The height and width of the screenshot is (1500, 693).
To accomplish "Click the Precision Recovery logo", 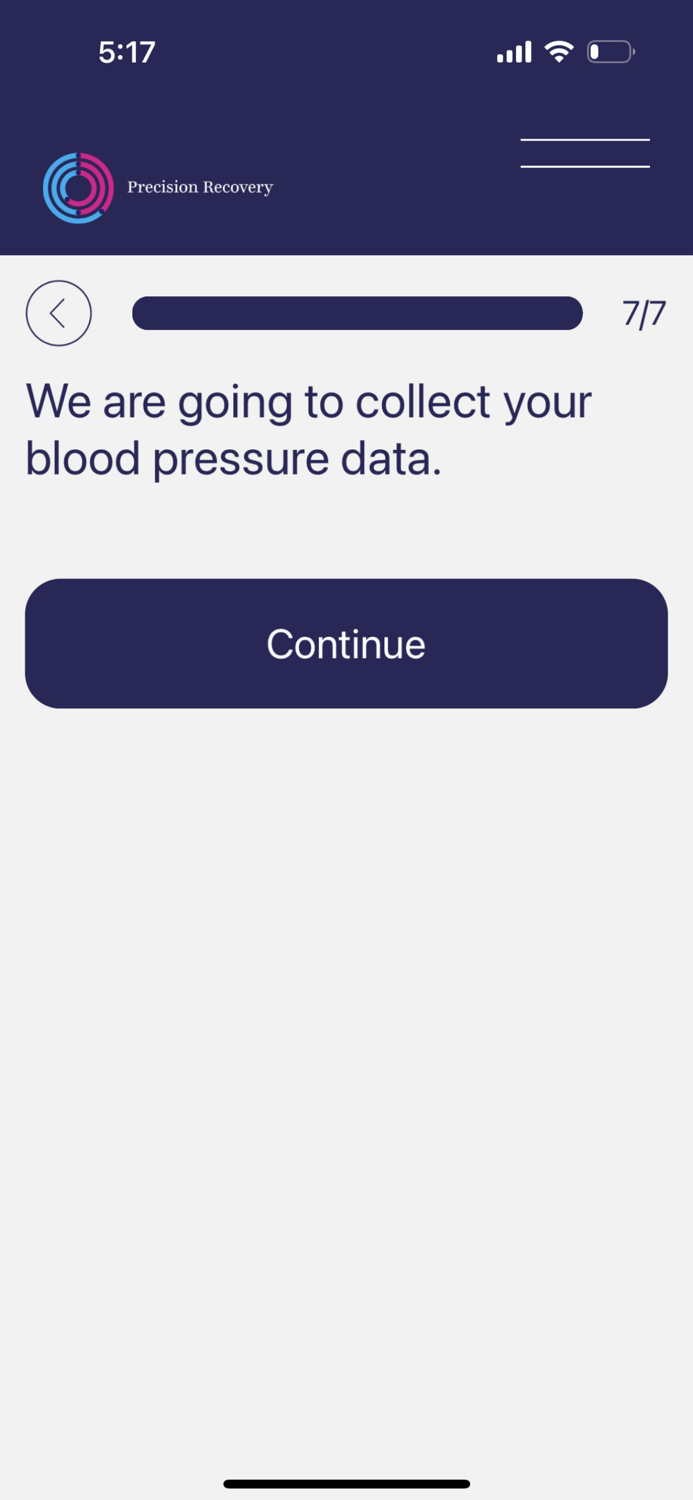I will pyautogui.click(x=77, y=187).
